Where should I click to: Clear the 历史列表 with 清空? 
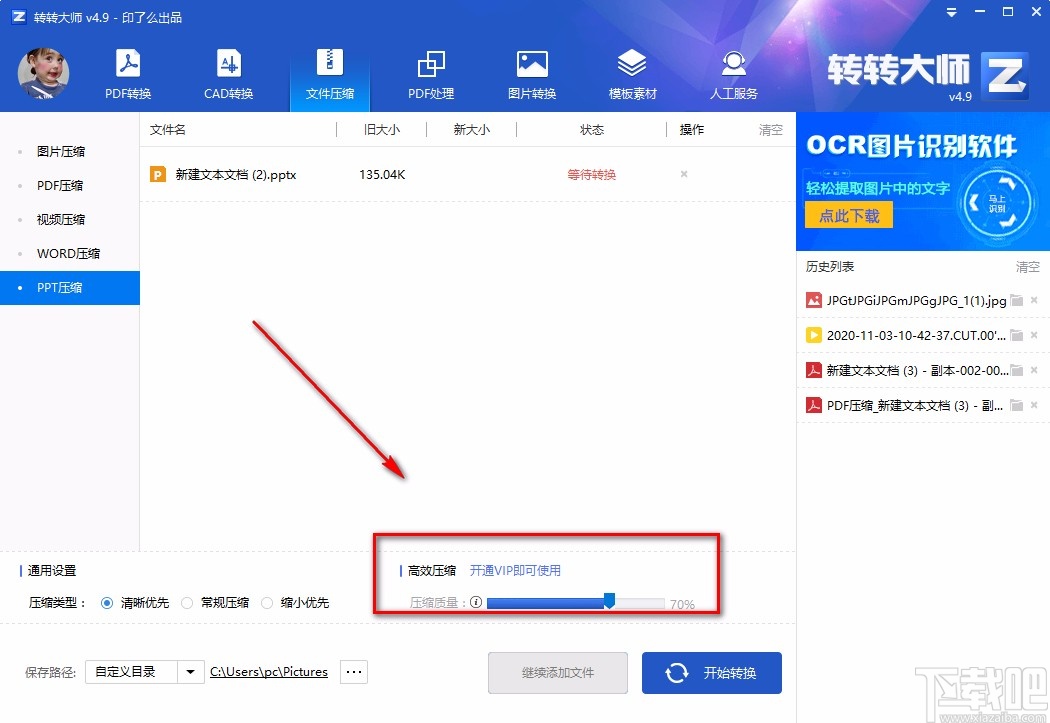1027,266
